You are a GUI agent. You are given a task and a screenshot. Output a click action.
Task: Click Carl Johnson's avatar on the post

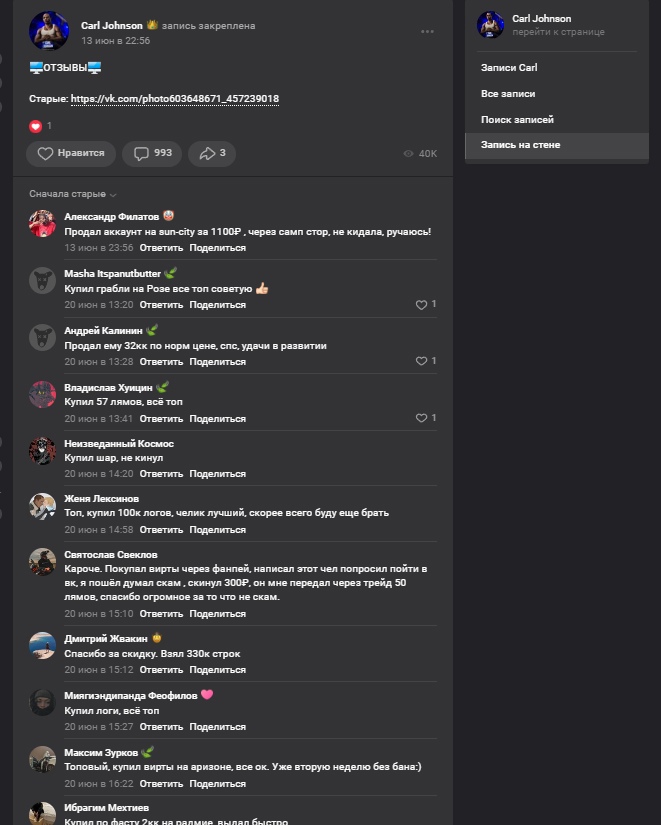(49, 31)
